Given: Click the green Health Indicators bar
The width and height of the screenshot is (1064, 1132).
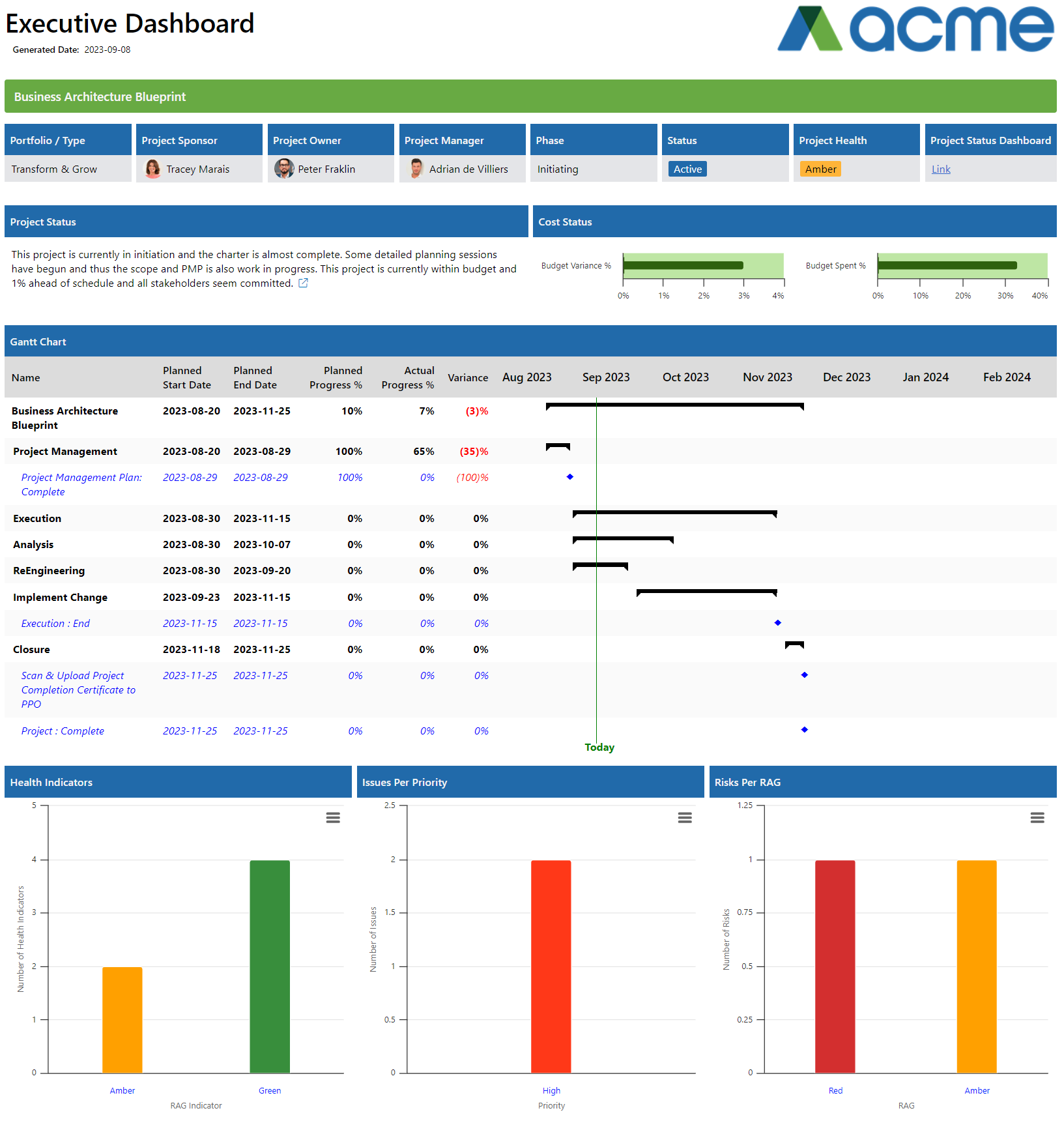Looking at the screenshot, I should (270, 966).
